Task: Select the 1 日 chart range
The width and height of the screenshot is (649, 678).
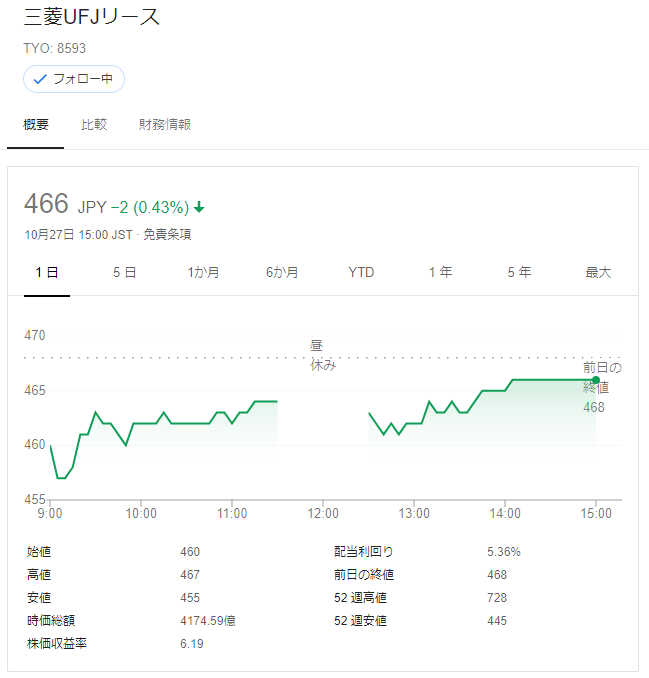Action: click(47, 272)
